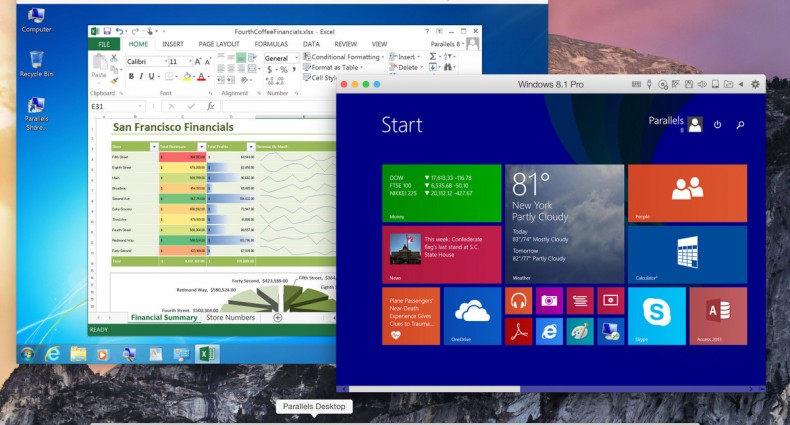Open the Skype tile on Start screen
The image size is (790, 425).
[656, 315]
